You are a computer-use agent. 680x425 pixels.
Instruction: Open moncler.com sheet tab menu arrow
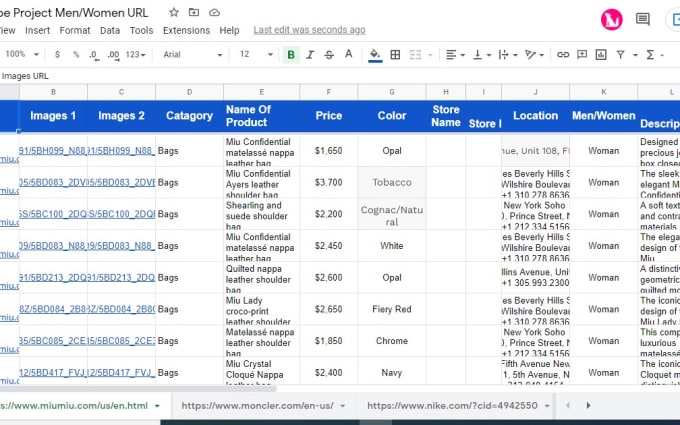point(343,406)
